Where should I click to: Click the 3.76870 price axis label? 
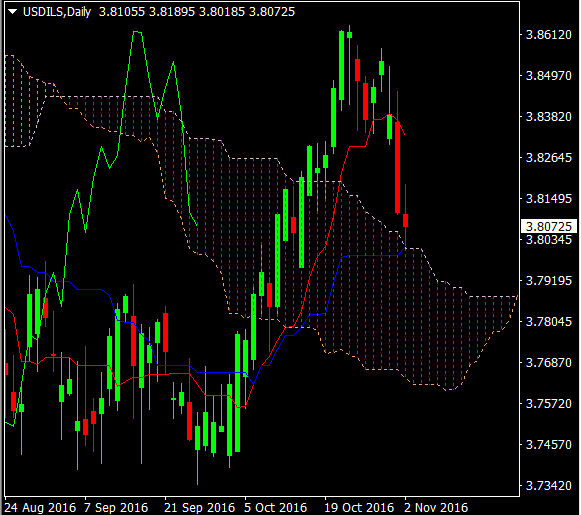(549, 362)
